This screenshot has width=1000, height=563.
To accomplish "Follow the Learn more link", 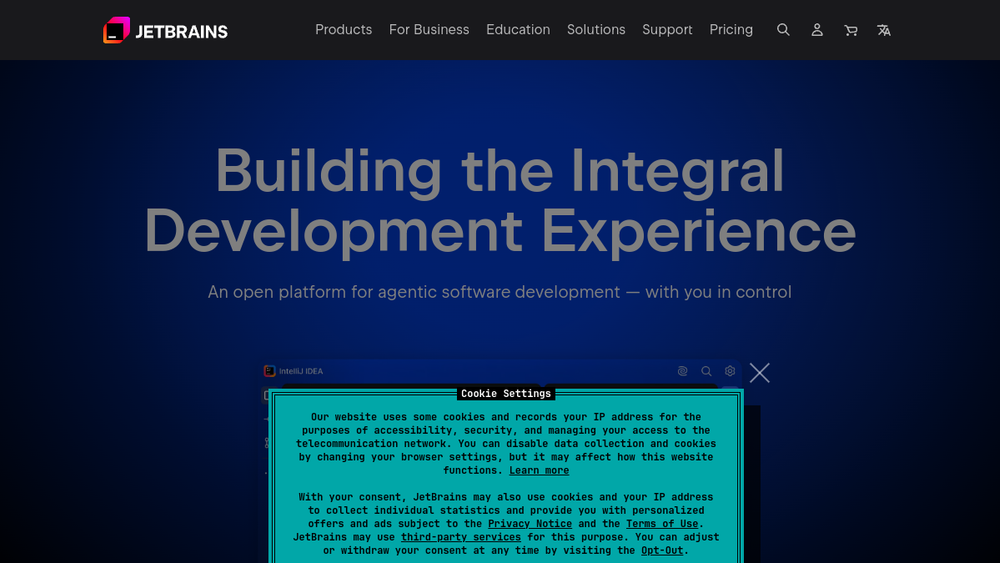I will pyautogui.click(x=539, y=471).
